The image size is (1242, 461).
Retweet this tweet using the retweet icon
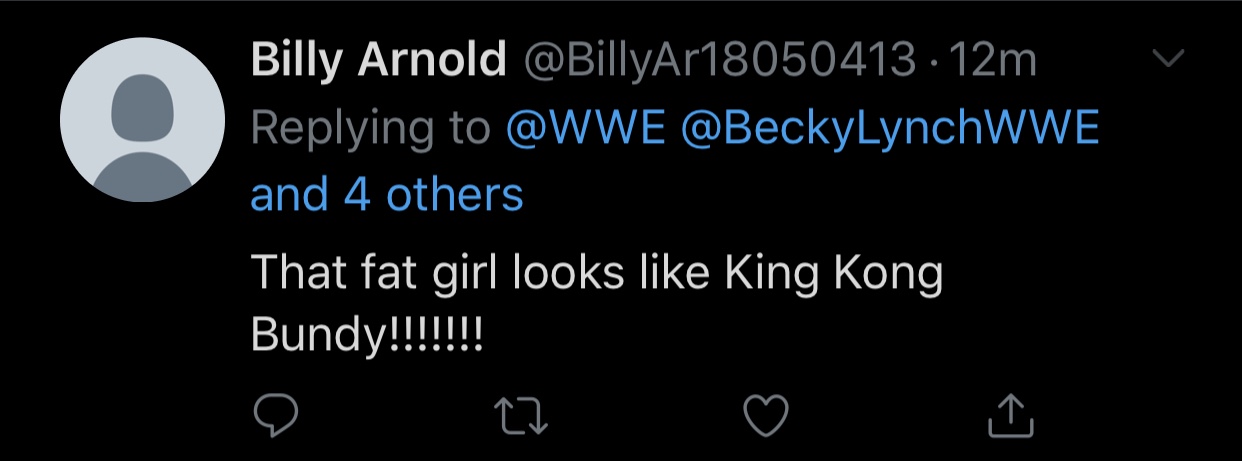[521, 415]
